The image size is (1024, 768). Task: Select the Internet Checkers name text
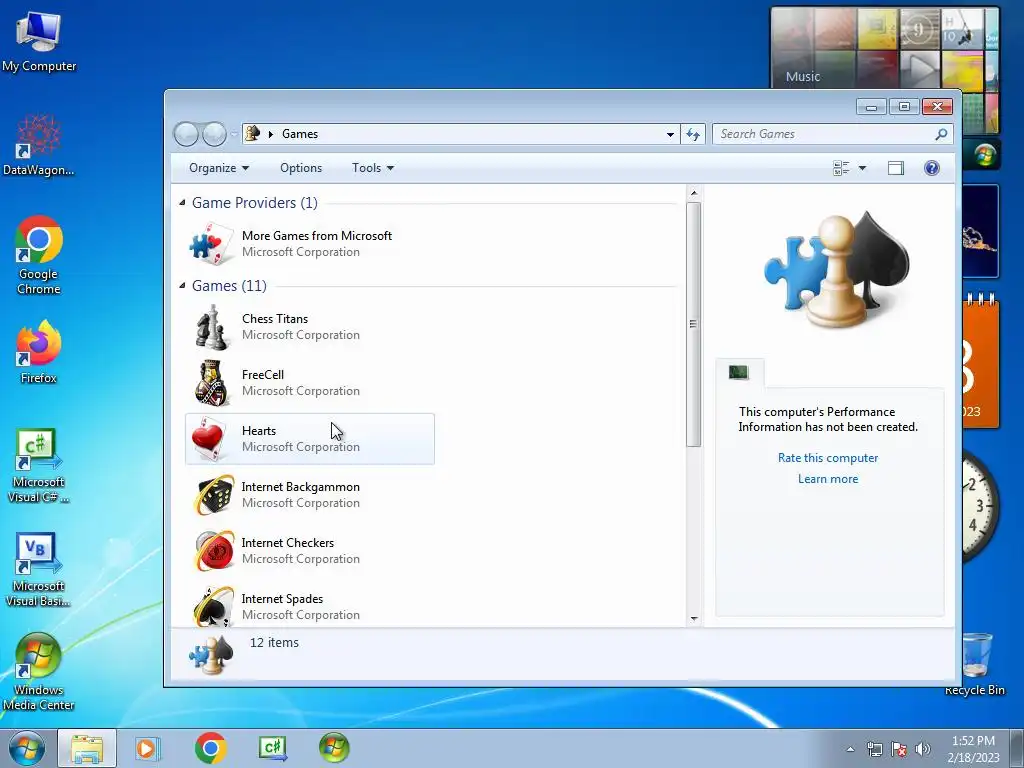coord(287,543)
